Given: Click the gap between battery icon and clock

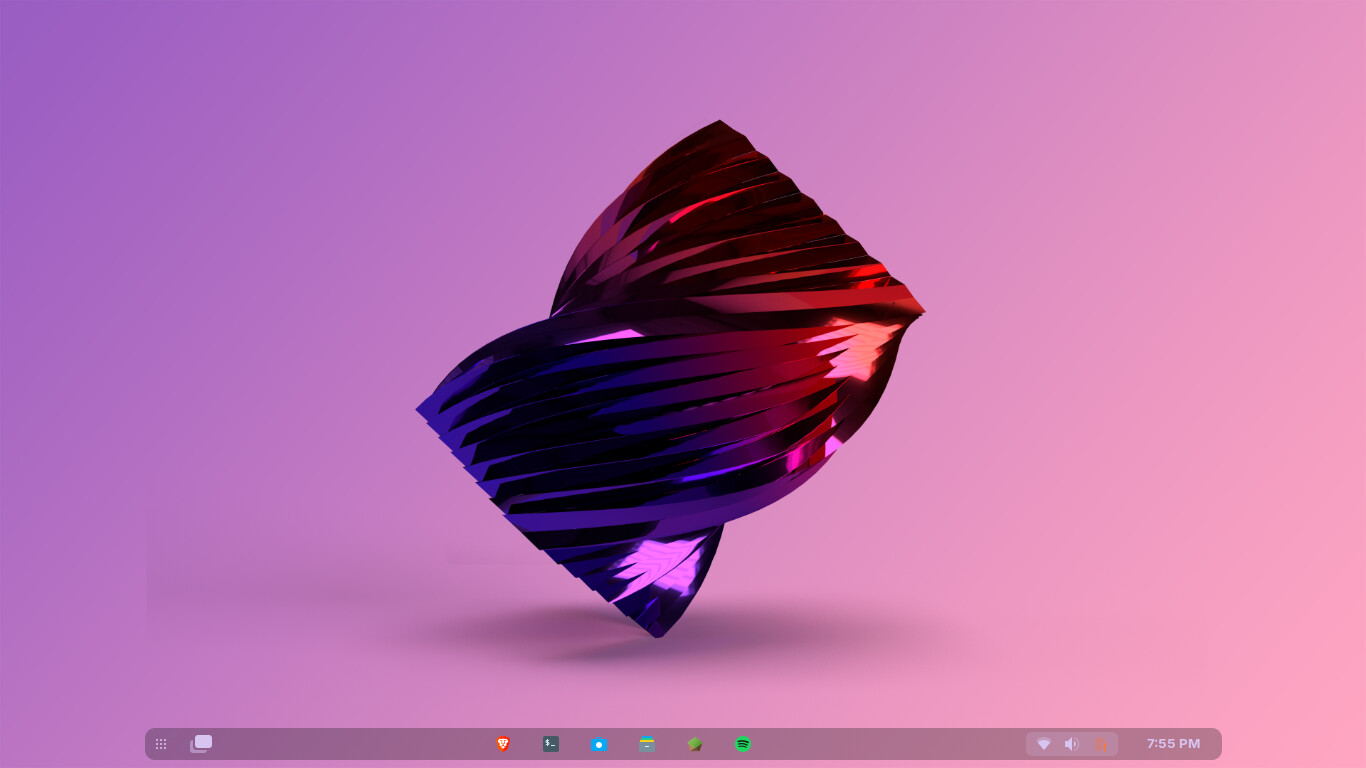Looking at the screenshot, I should coord(1131,744).
